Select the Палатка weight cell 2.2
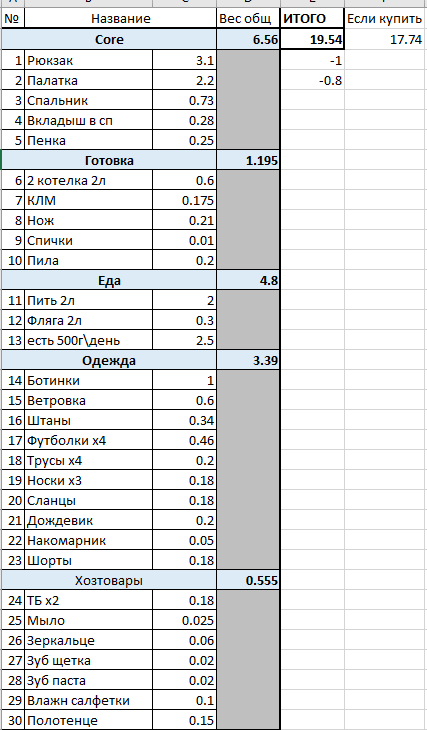 coord(184,81)
